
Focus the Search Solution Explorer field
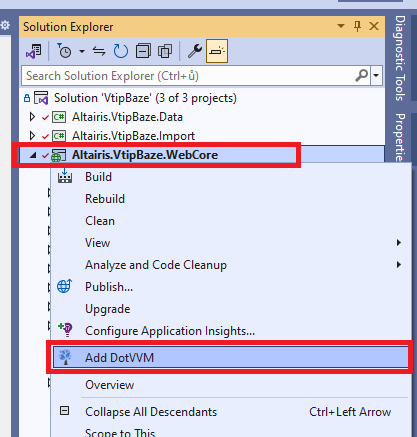[188, 76]
